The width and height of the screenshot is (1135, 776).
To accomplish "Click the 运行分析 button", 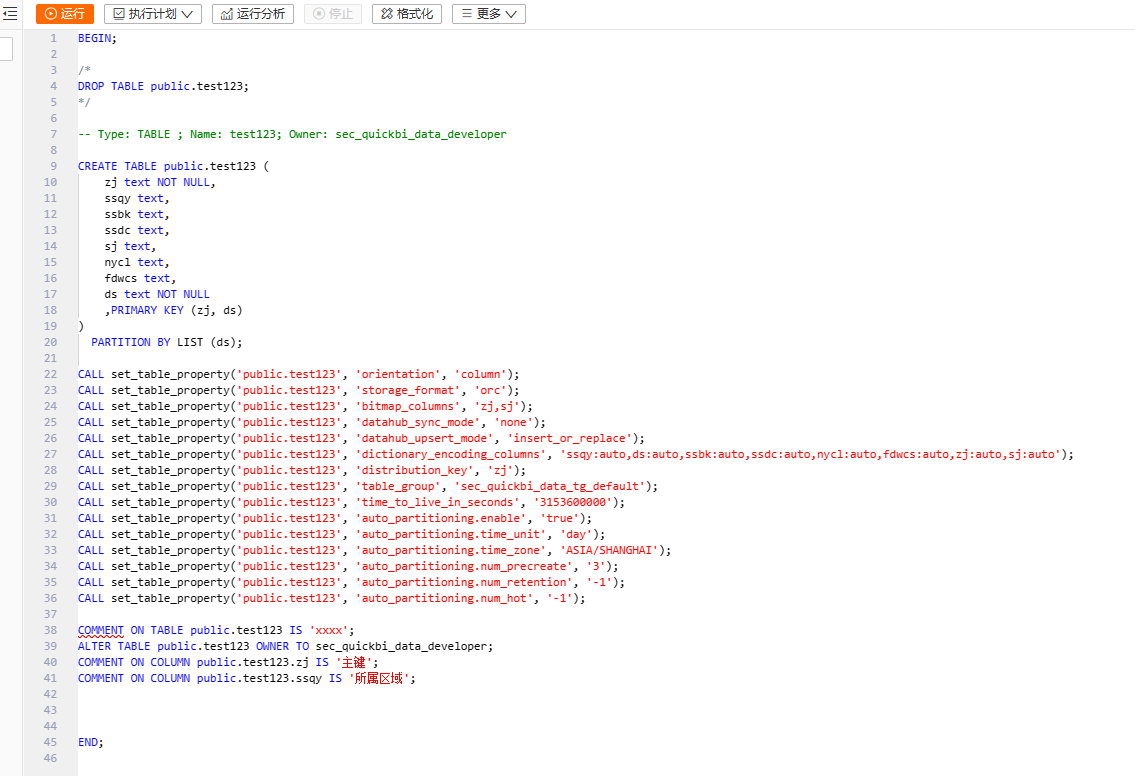I will coord(253,14).
